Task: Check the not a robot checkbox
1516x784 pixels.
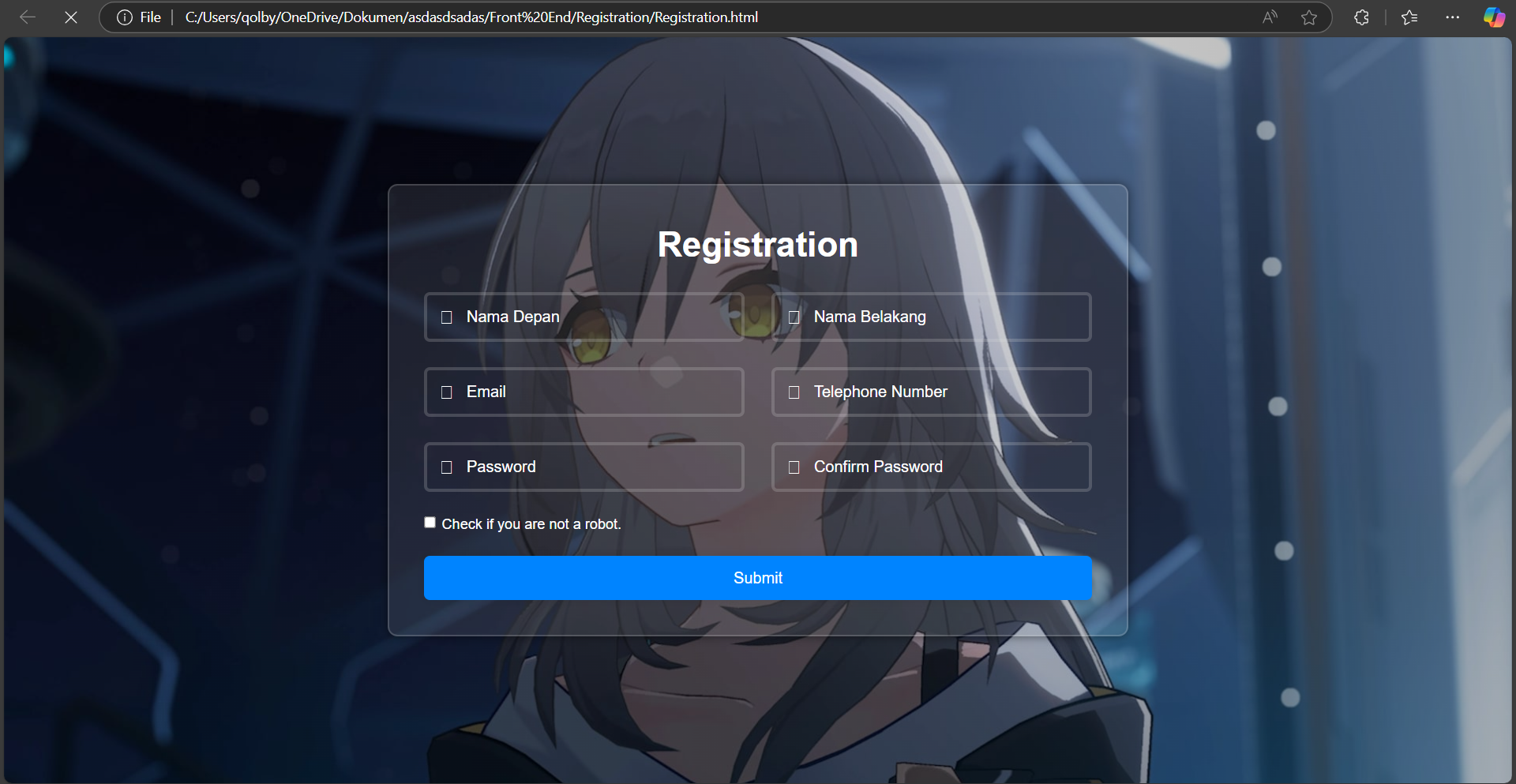Action: point(430,523)
